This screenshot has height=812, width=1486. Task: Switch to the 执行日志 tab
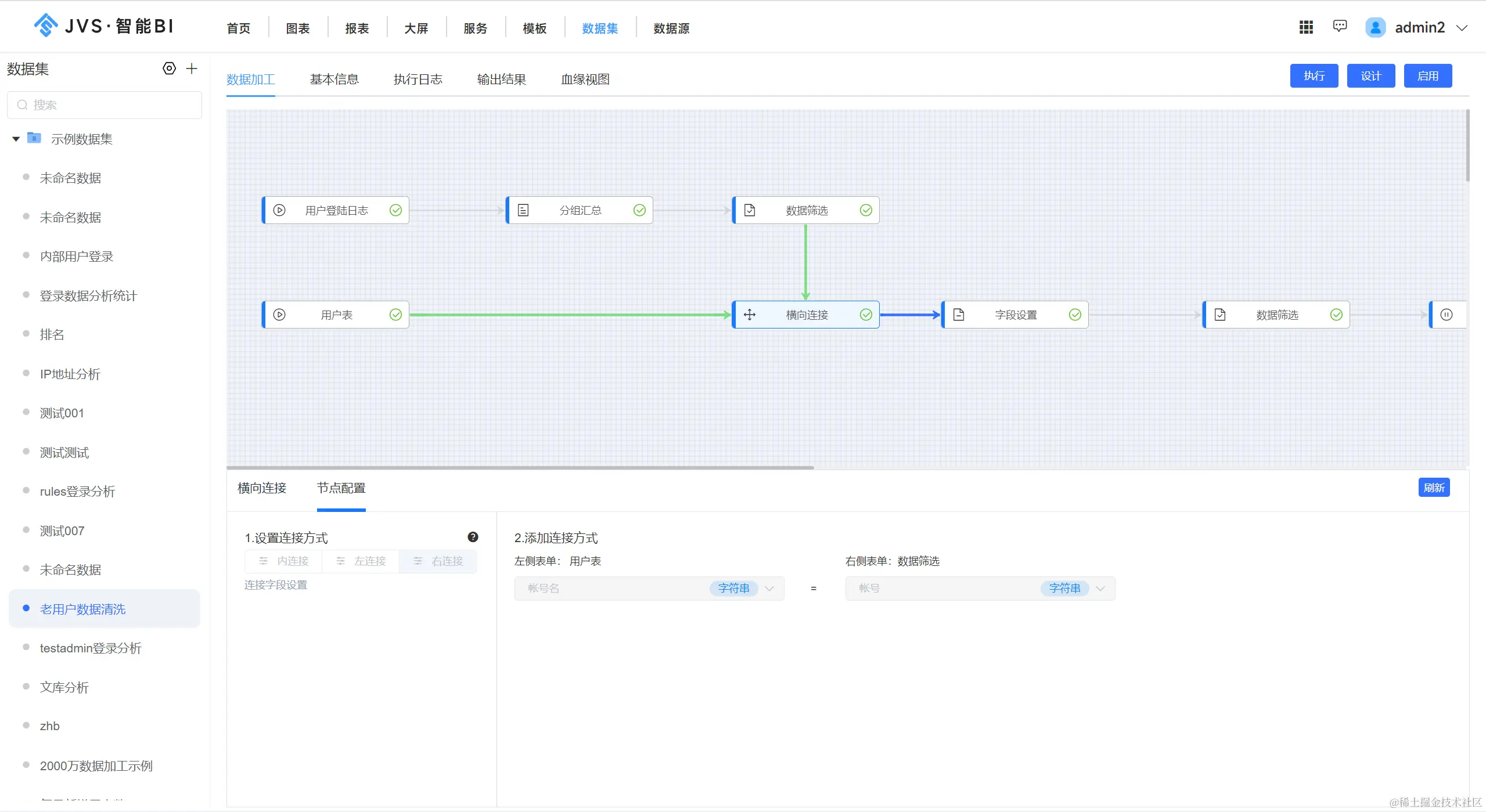coord(418,80)
